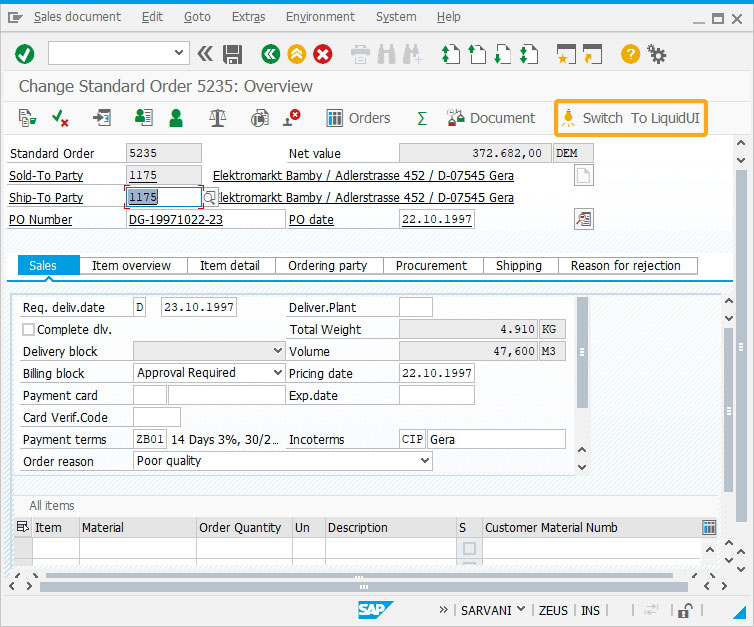Click the Incoterms location field Gera
This screenshot has height=627, width=754.
pyautogui.click(x=496, y=439)
